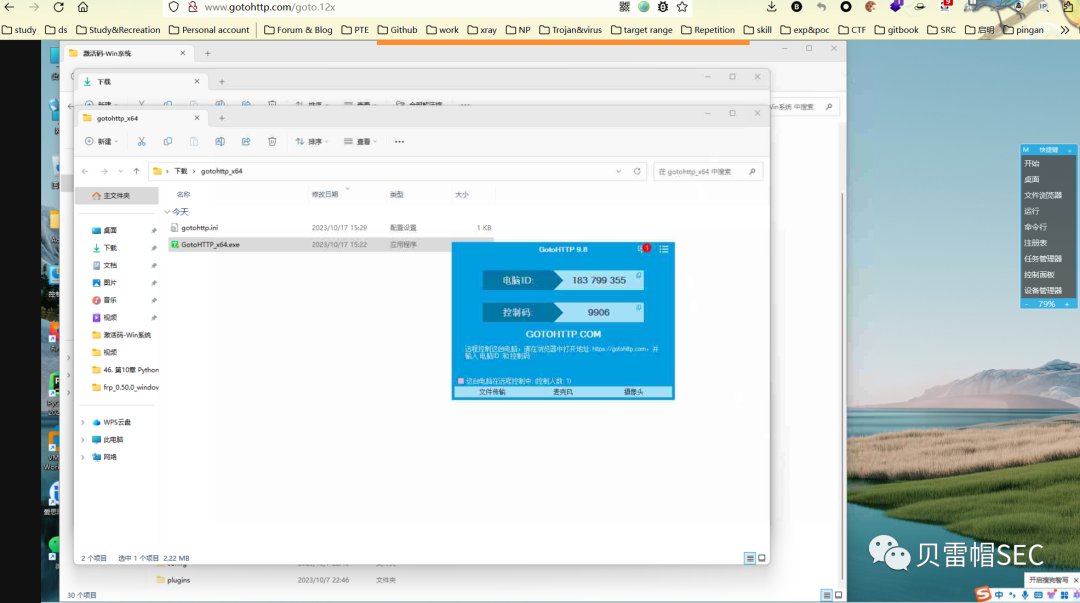
Task: Open the 新建 dropdown in gotohttp_x64 window
Action: coord(102,141)
